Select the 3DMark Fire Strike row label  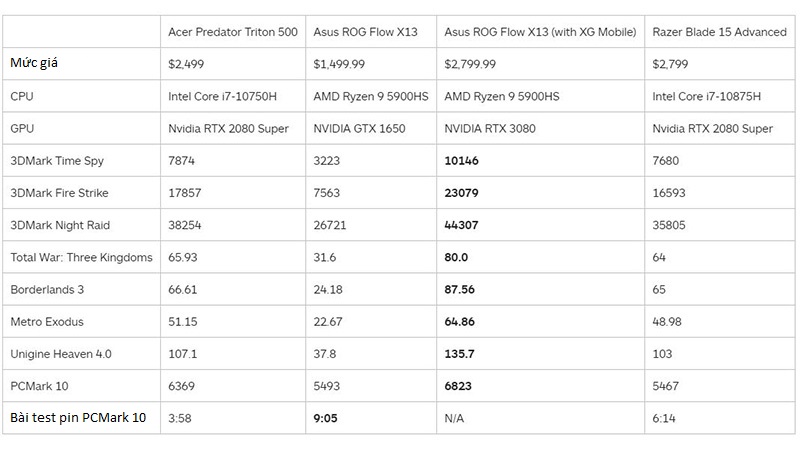pos(59,192)
